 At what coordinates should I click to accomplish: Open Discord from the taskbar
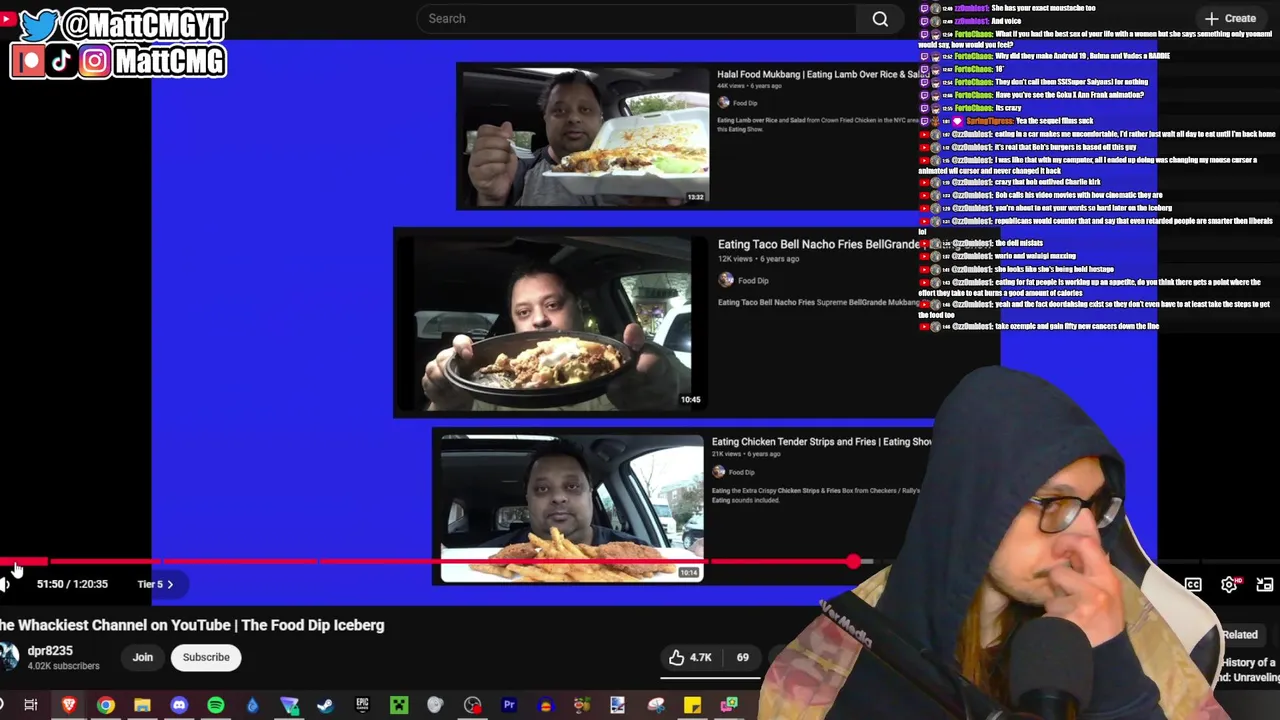coord(179,706)
